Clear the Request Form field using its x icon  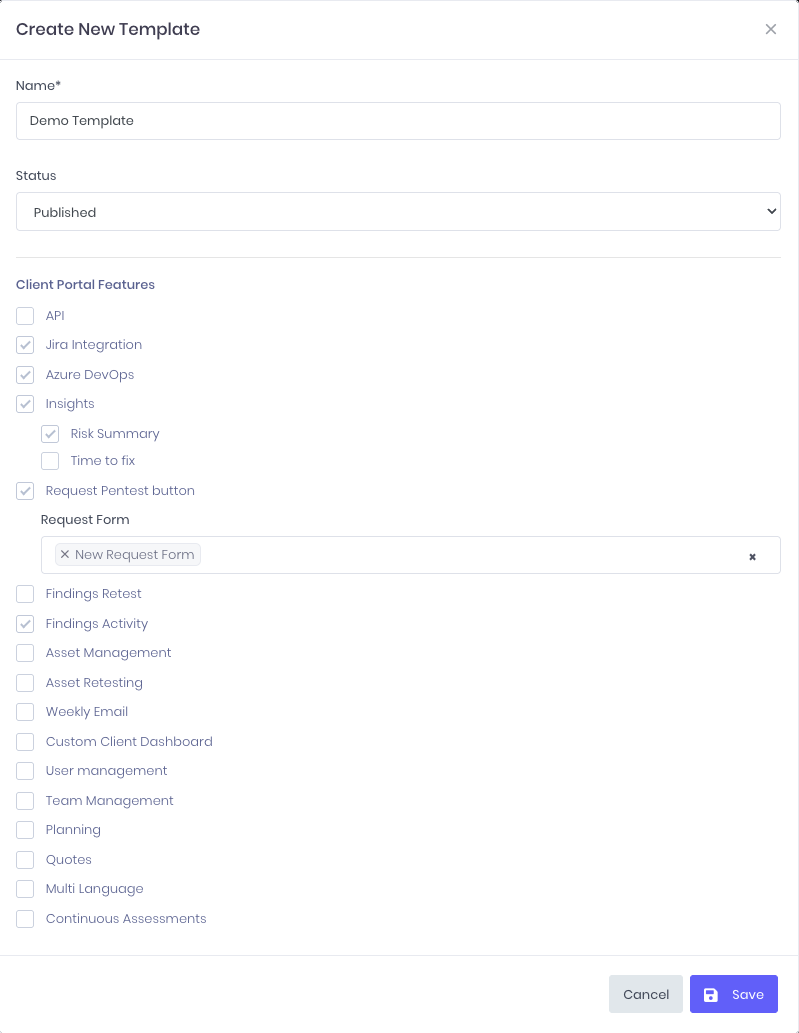coord(752,556)
